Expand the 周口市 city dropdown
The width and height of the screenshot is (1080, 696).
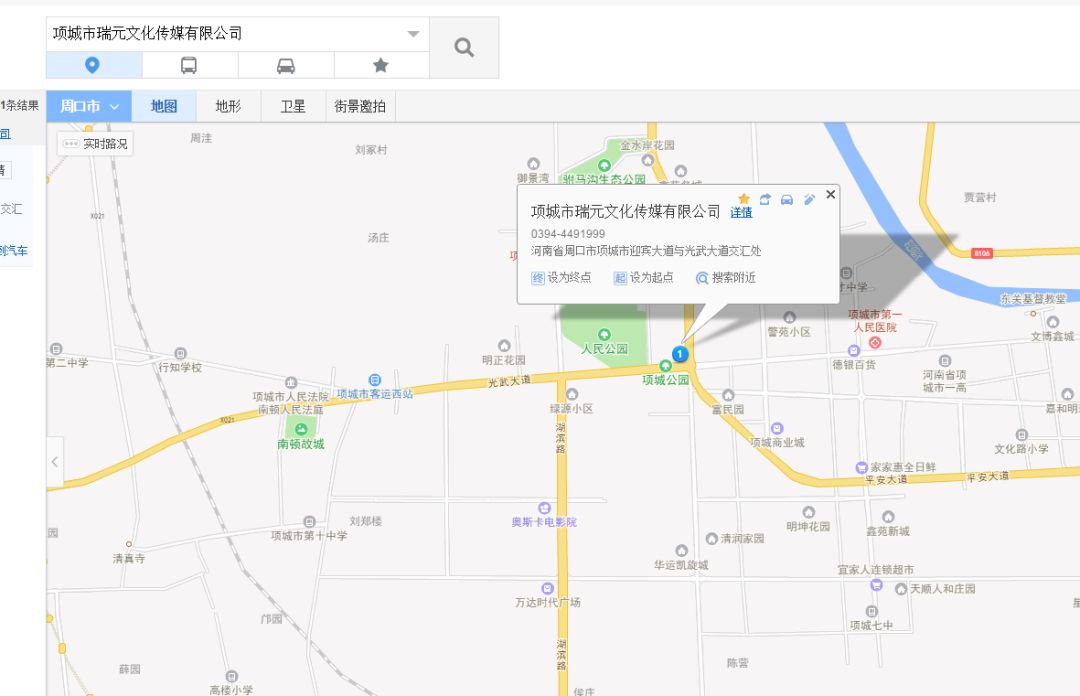89,106
